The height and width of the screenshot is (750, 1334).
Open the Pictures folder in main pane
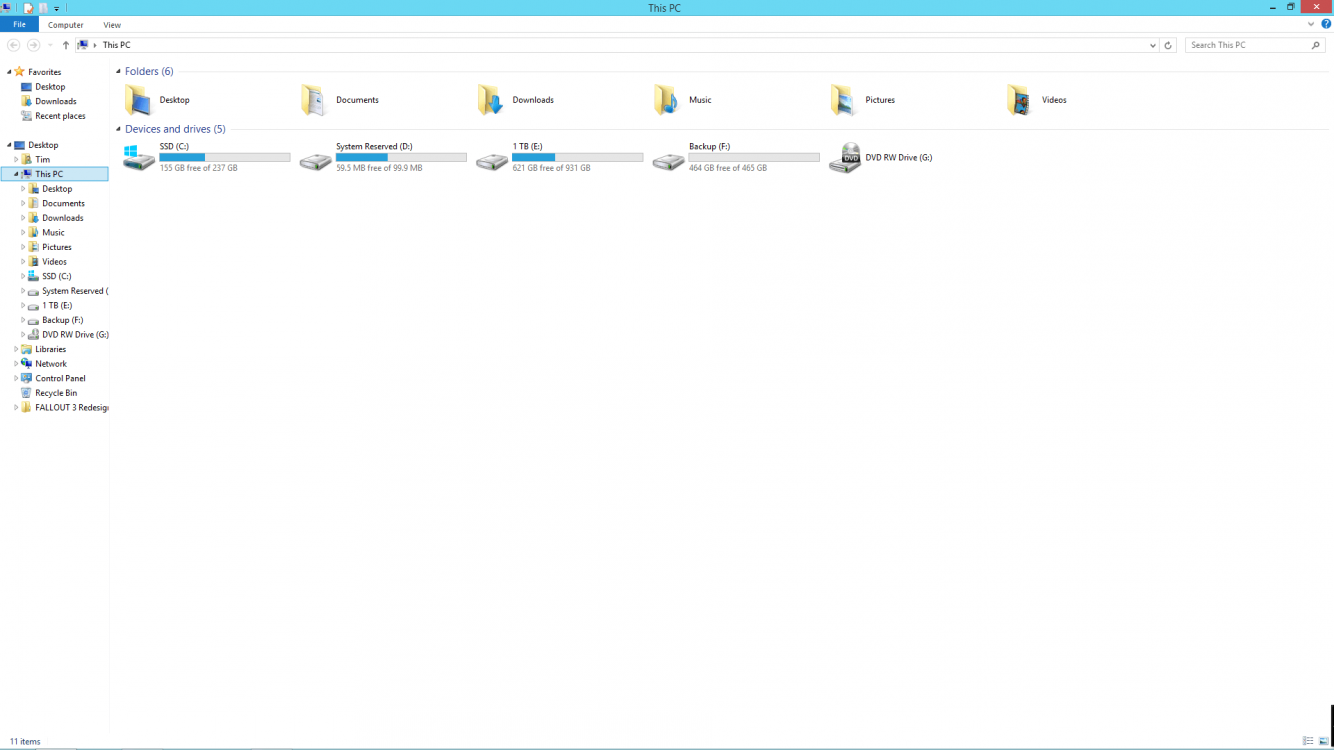[x=863, y=100]
